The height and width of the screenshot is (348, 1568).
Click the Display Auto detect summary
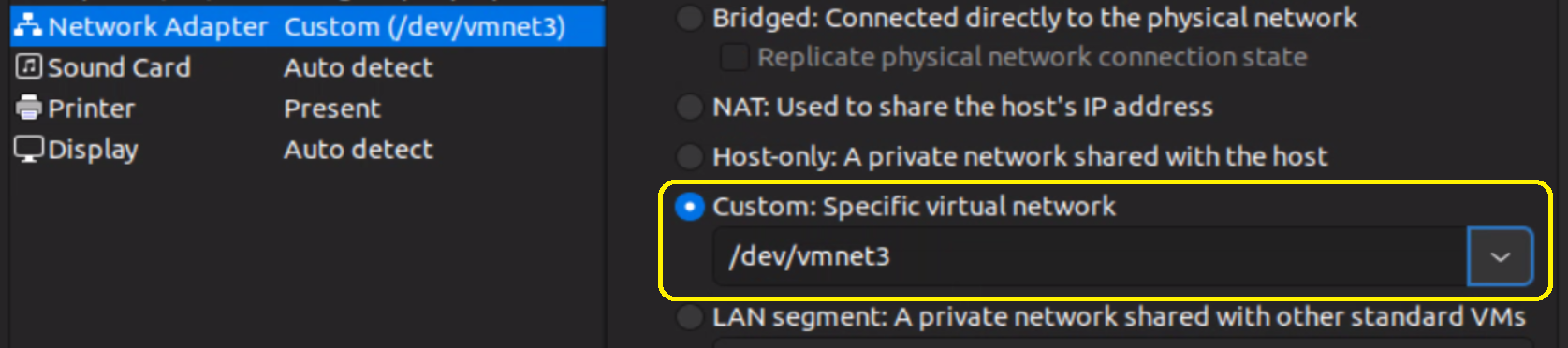tap(359, 150)
